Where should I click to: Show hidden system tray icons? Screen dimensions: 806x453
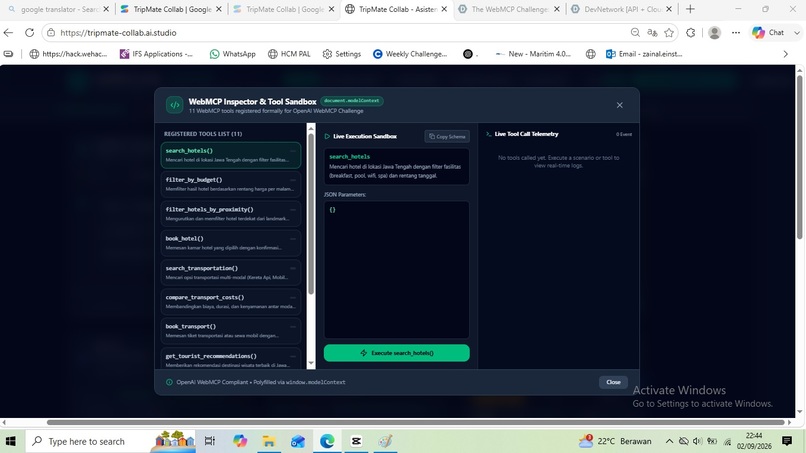[x=669, y=441]
